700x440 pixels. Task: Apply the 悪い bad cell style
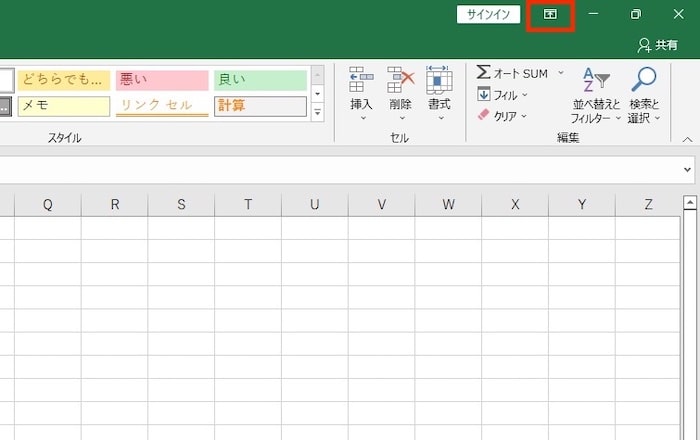[162, 80]
